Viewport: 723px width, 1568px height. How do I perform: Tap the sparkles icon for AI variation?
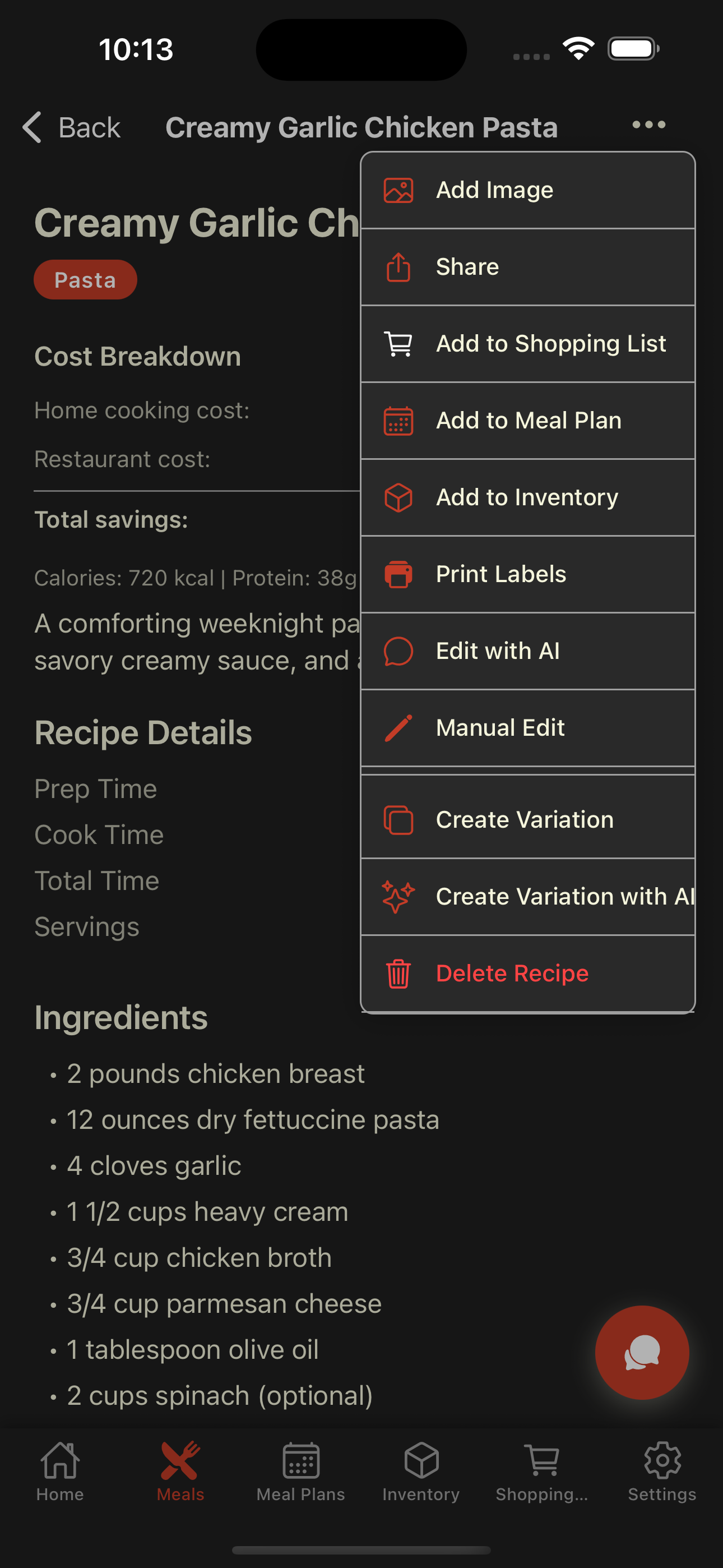click(398, 897)
